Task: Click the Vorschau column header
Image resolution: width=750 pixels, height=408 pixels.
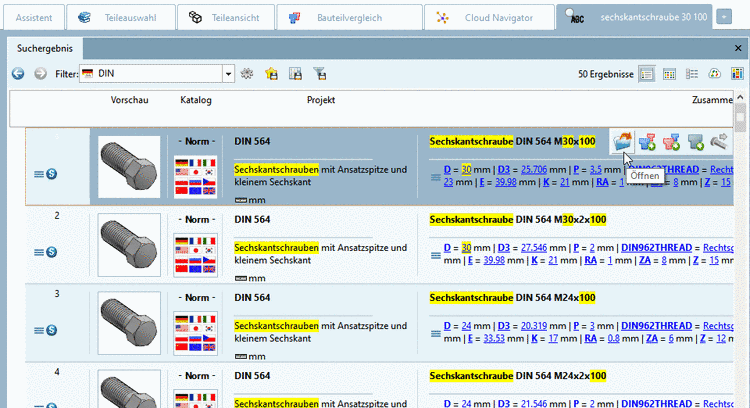Action: (129, 100)
